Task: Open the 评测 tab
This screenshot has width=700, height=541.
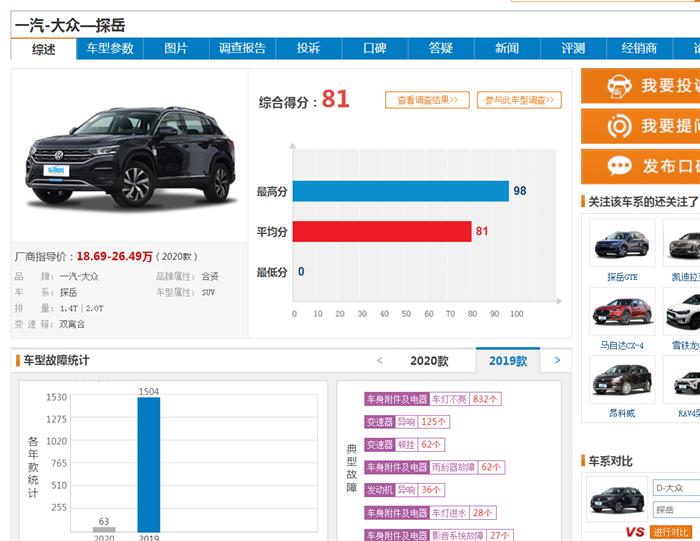Action: [x=573, y=49]
